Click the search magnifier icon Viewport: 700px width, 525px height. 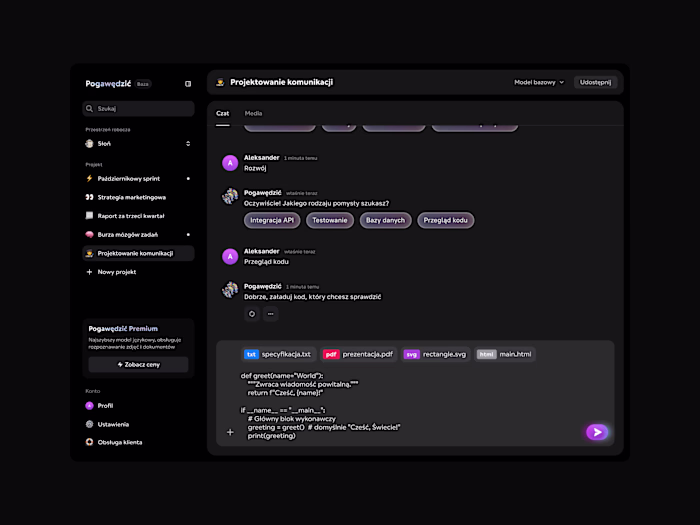tap(89, 108)
